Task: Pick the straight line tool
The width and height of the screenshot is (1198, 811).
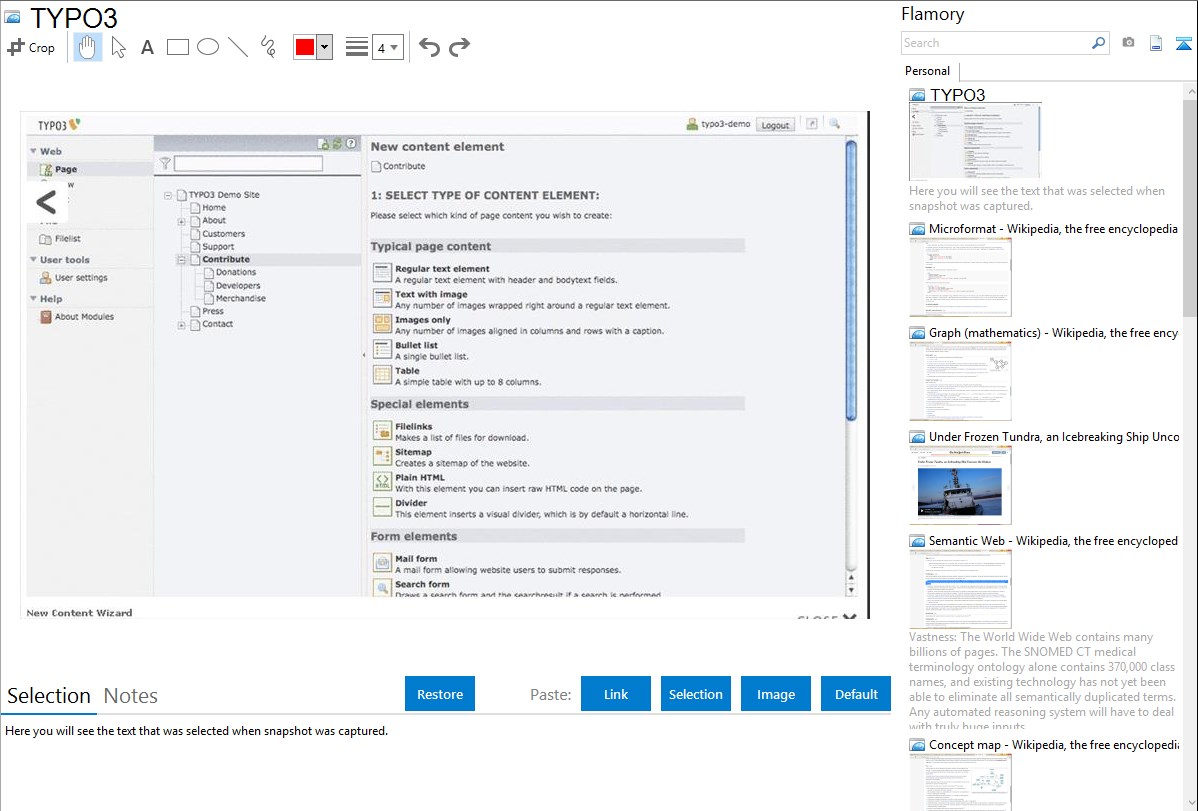Action: (238, 47)
